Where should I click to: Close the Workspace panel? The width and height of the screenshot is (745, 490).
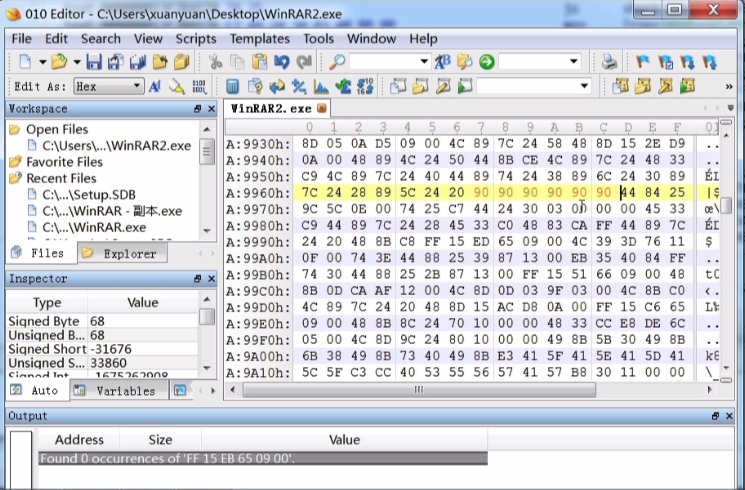click(x=211, y=109)
